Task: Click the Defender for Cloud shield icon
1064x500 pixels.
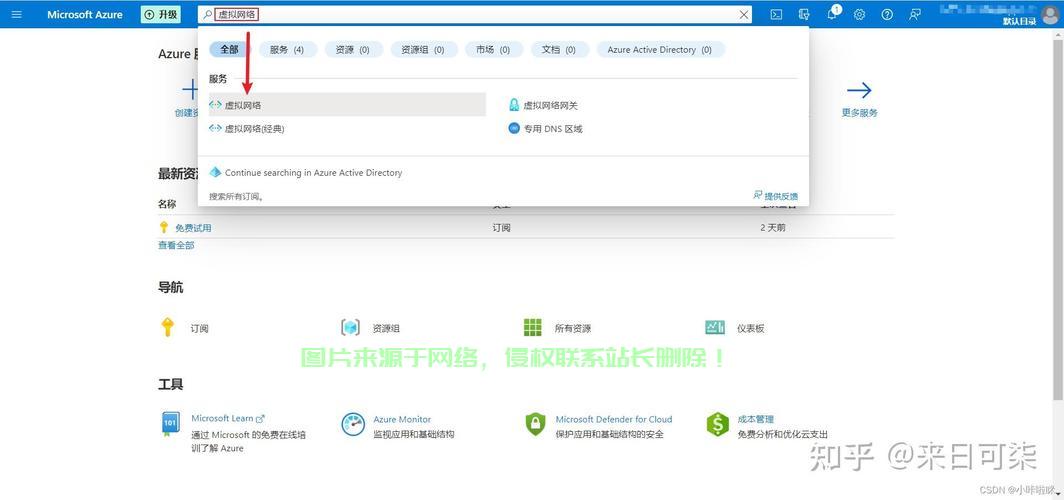Action: click(535, 425)
